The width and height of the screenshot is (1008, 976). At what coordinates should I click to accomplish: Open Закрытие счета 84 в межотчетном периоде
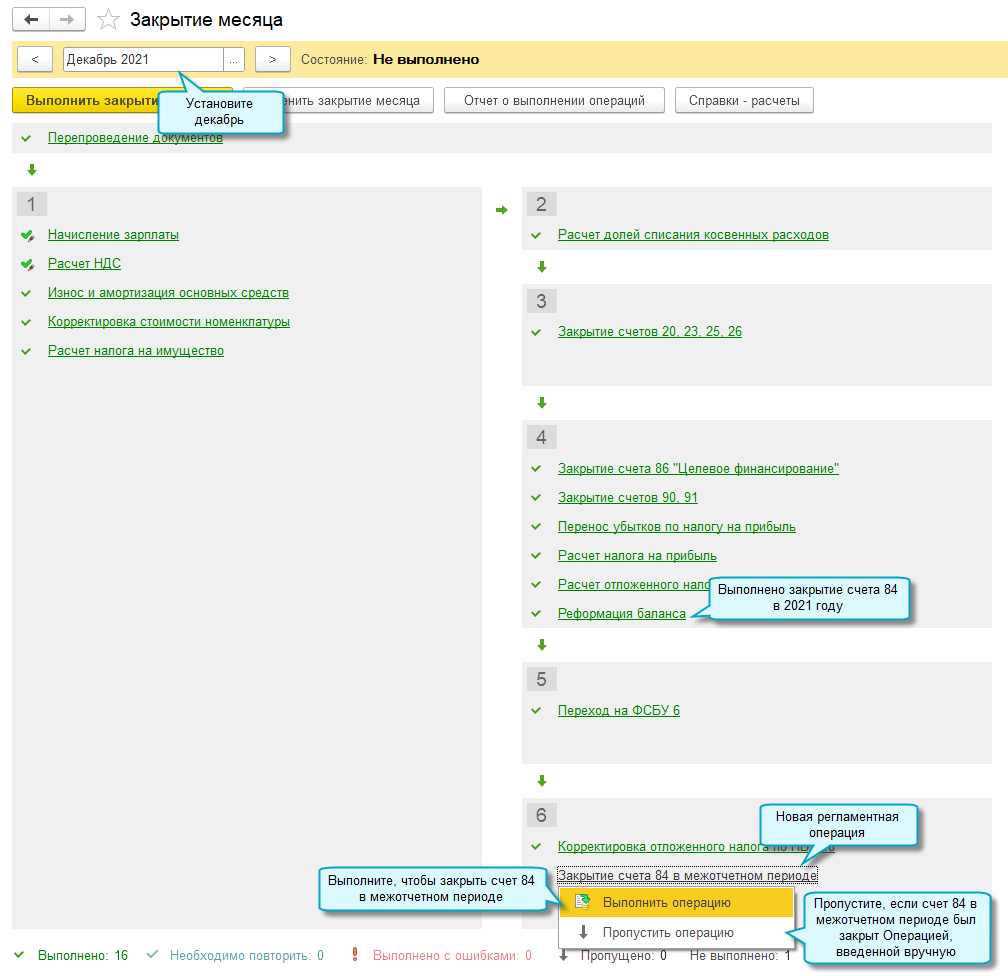click(687, 875)
